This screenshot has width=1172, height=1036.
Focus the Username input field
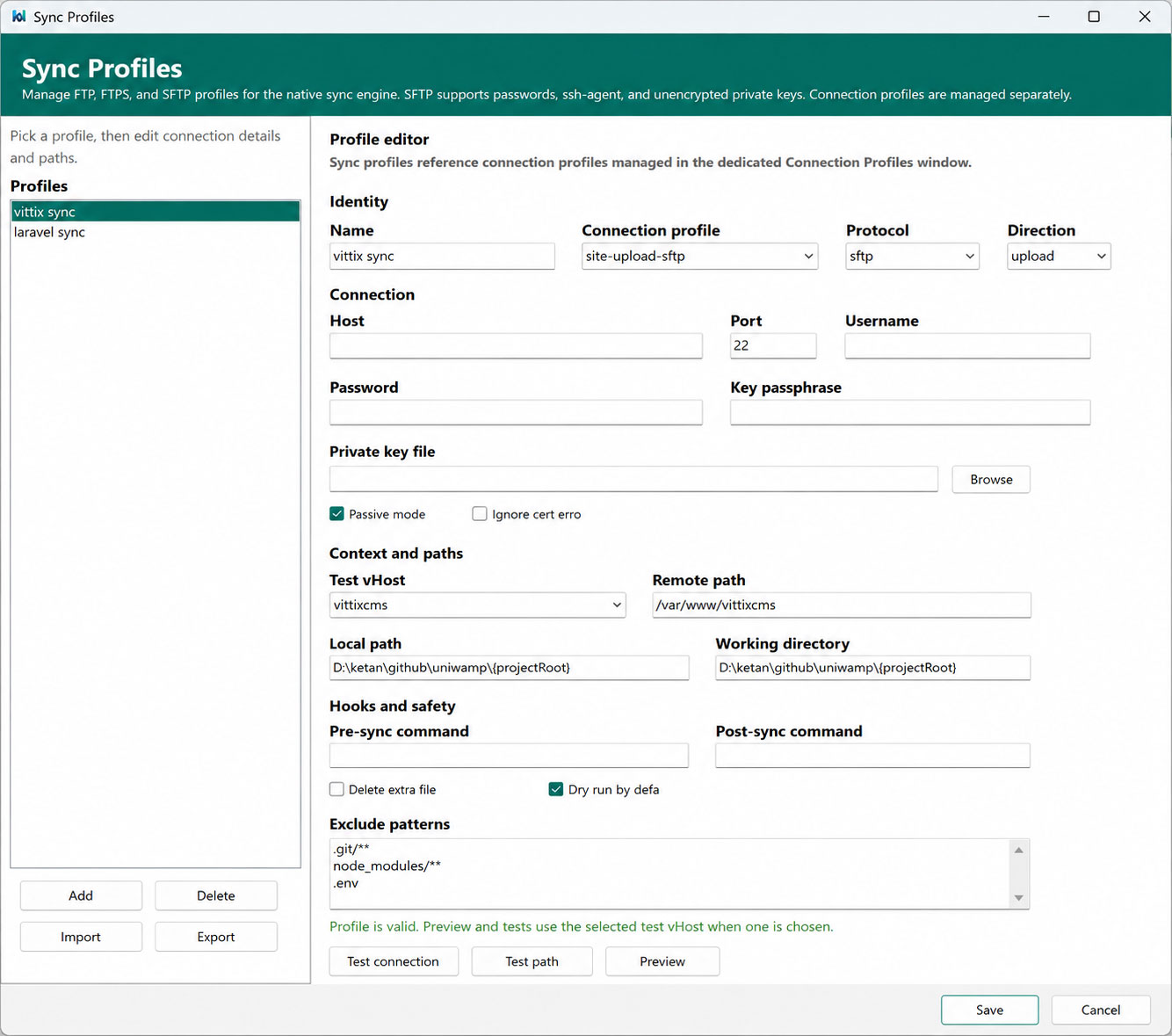967,346
